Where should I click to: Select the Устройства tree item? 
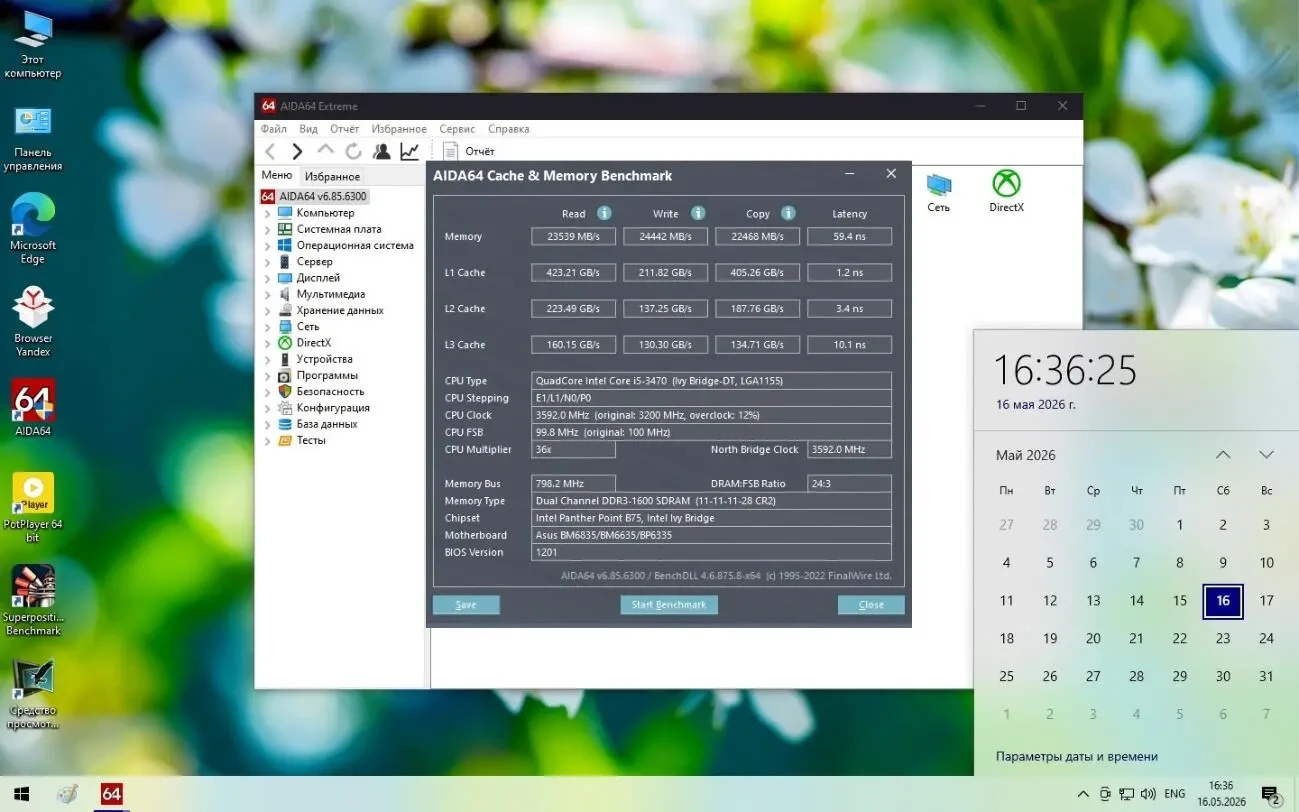point(324,359)
